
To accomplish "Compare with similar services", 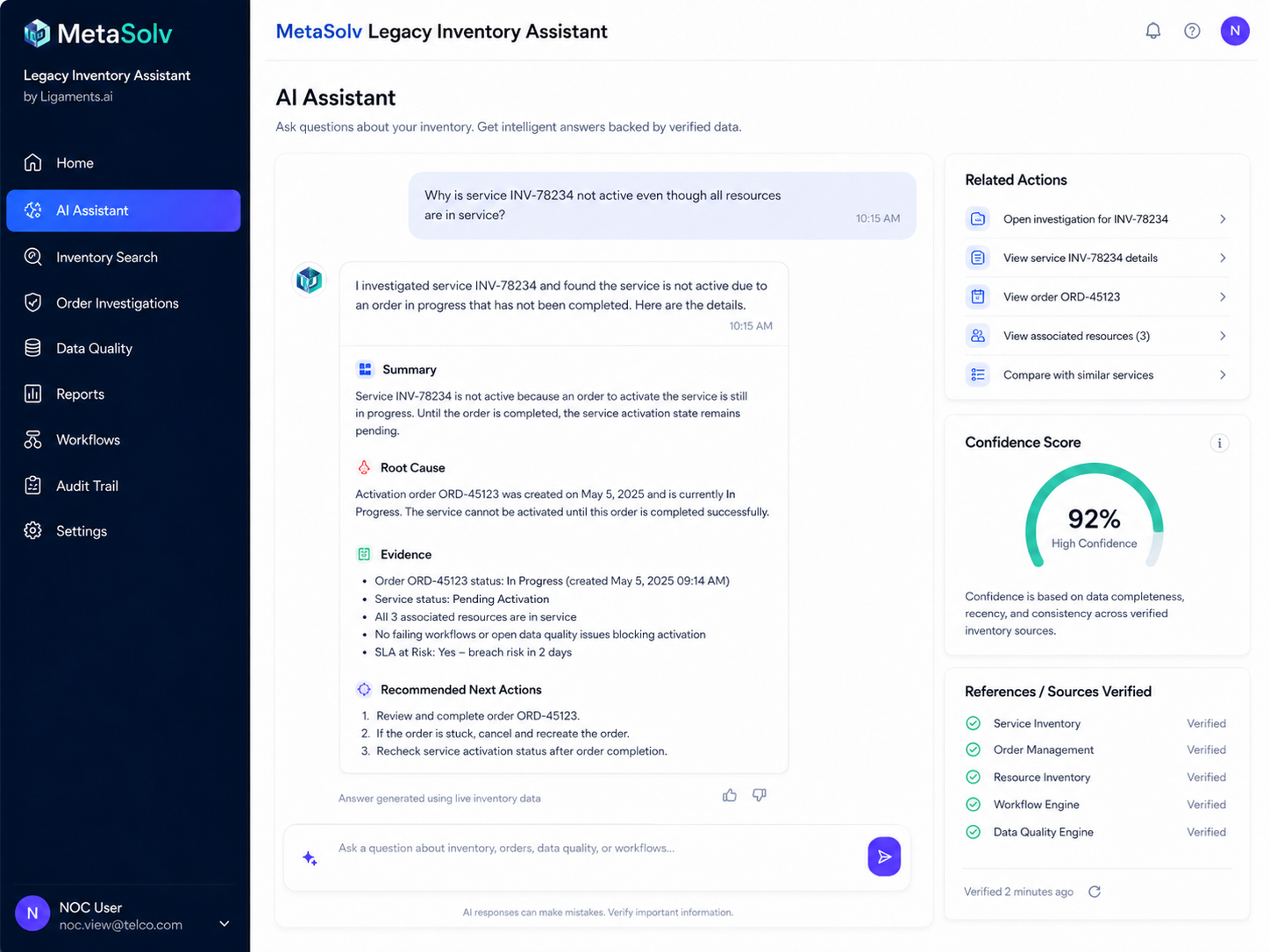I will (1096, 374).
